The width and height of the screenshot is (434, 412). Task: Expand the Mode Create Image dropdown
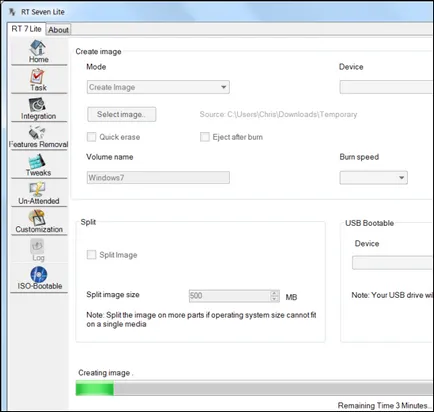(158, 87)
